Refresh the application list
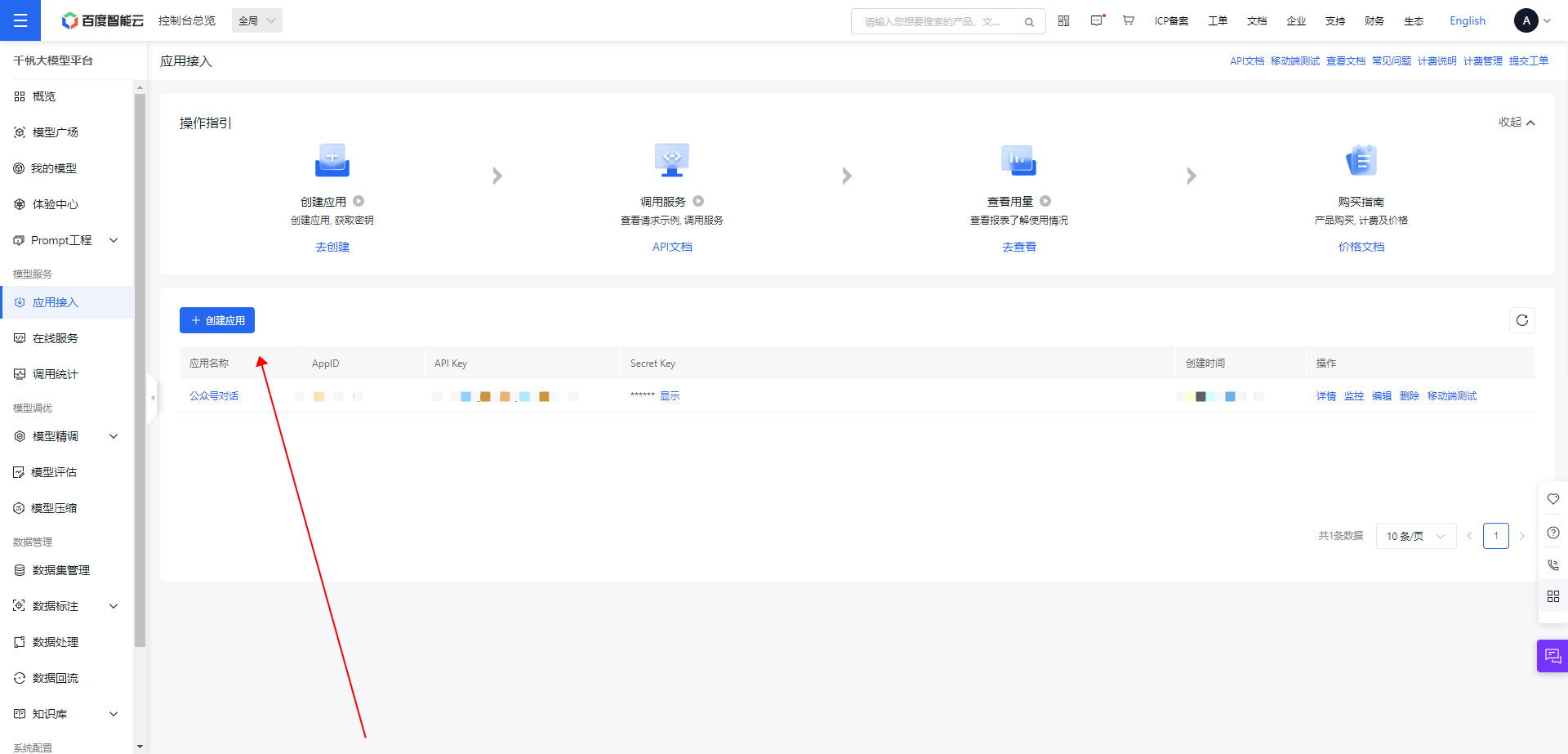 (1522, 320)
